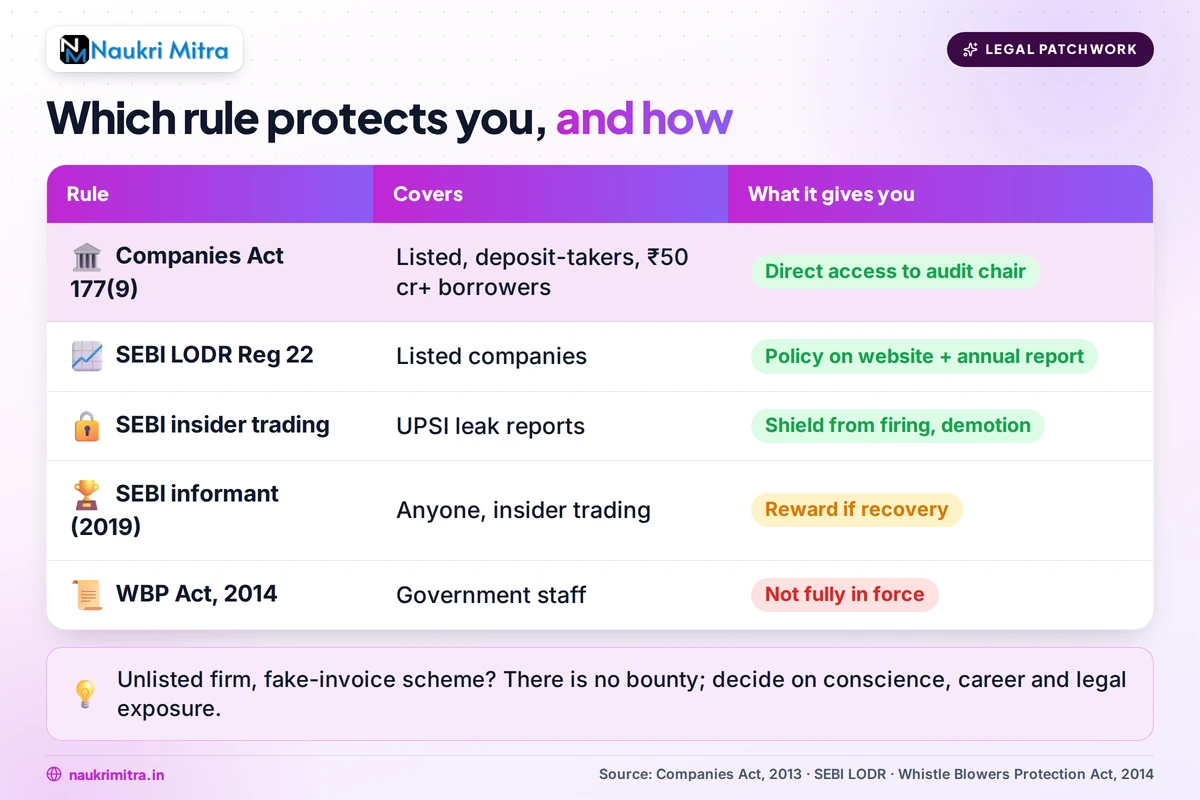Click the chart icon beside SEBI LODR Reg 22
The height and width of the screenshot is (800, 1200).
tap(87, 356)
